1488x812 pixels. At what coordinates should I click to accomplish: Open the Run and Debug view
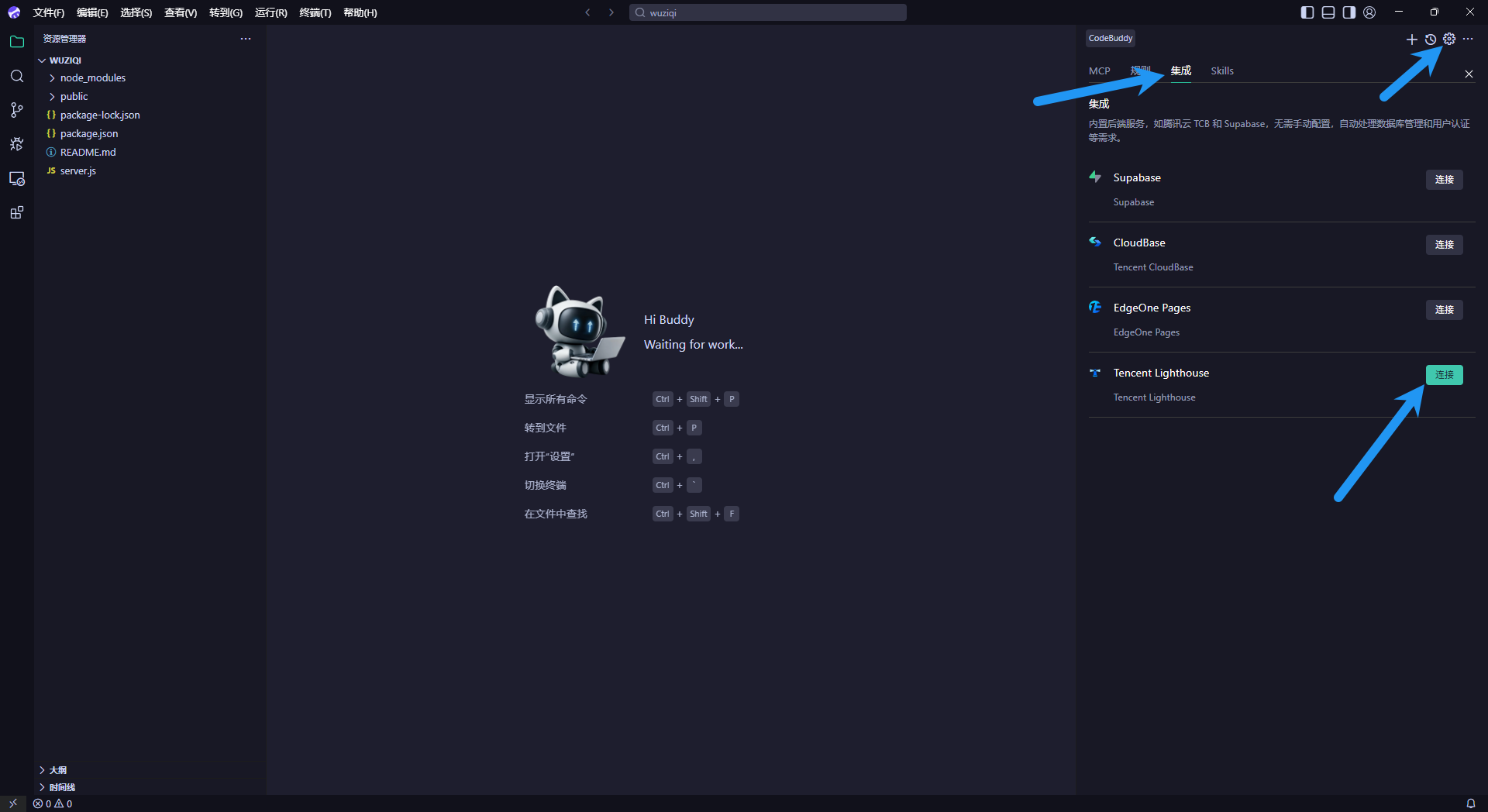(17, 144)
